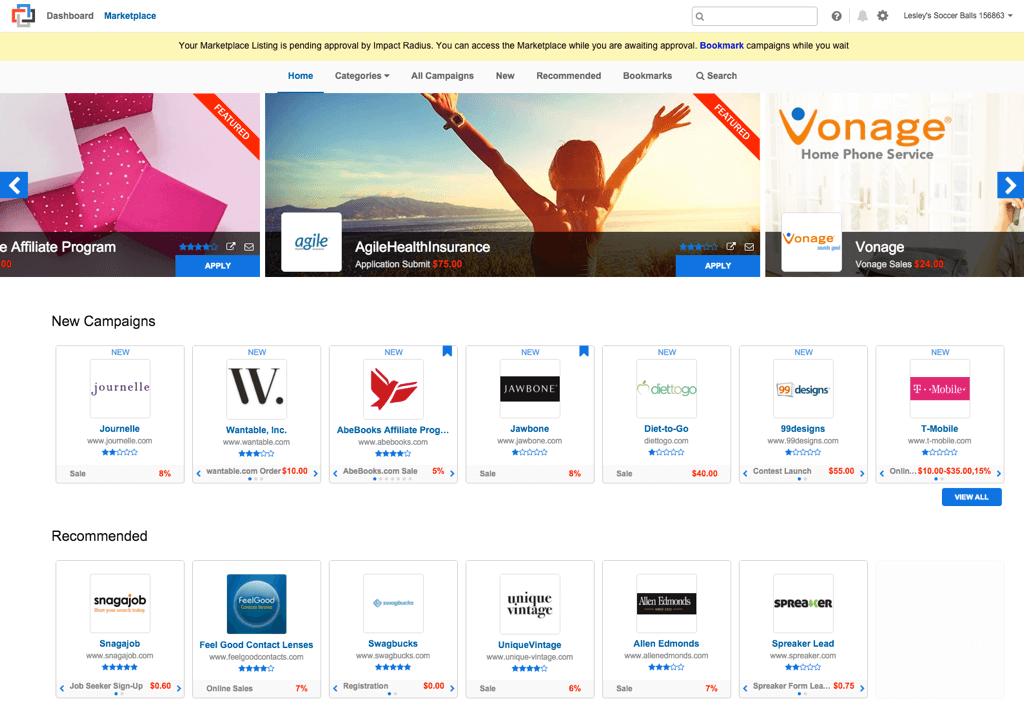Viewport: 1024px width, 714px height.
Task: Show next payout on Wantable card
Action: (x=316, y=473)
